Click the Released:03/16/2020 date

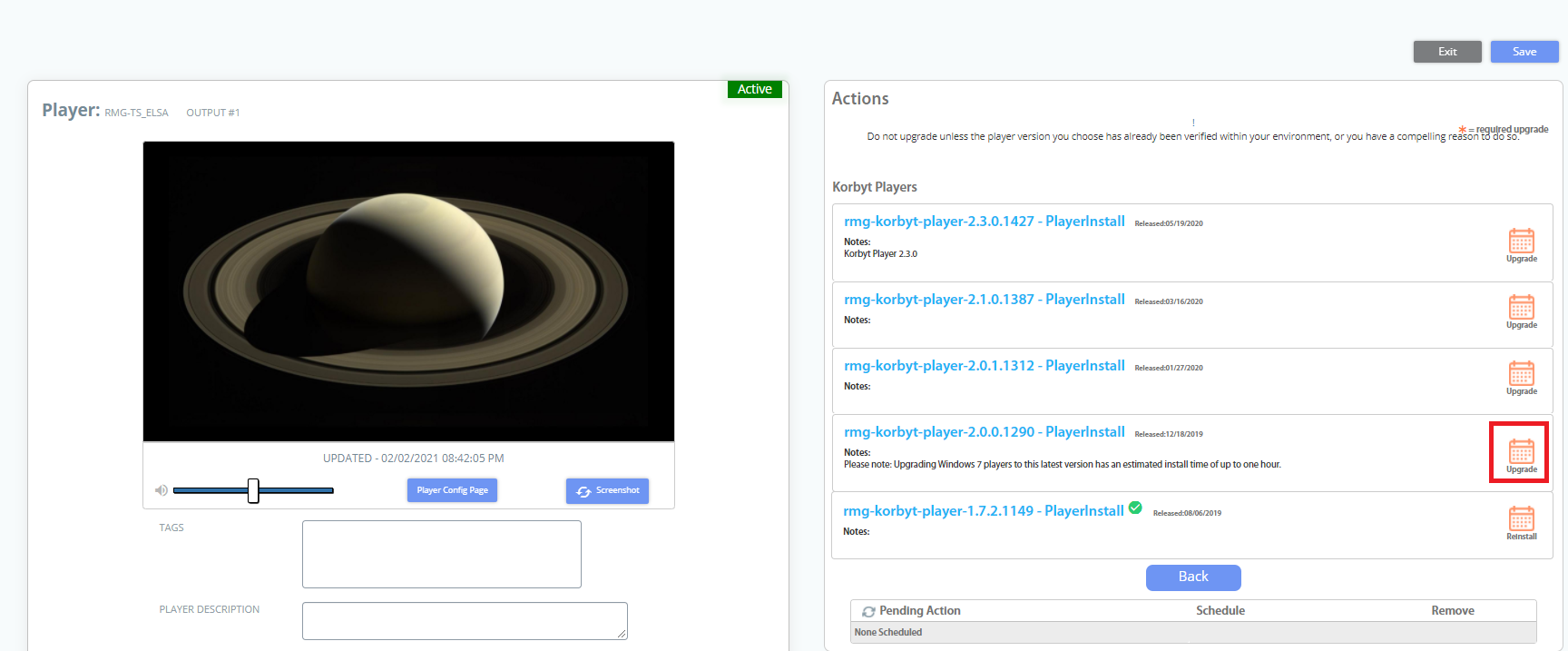click(1169, 301)
